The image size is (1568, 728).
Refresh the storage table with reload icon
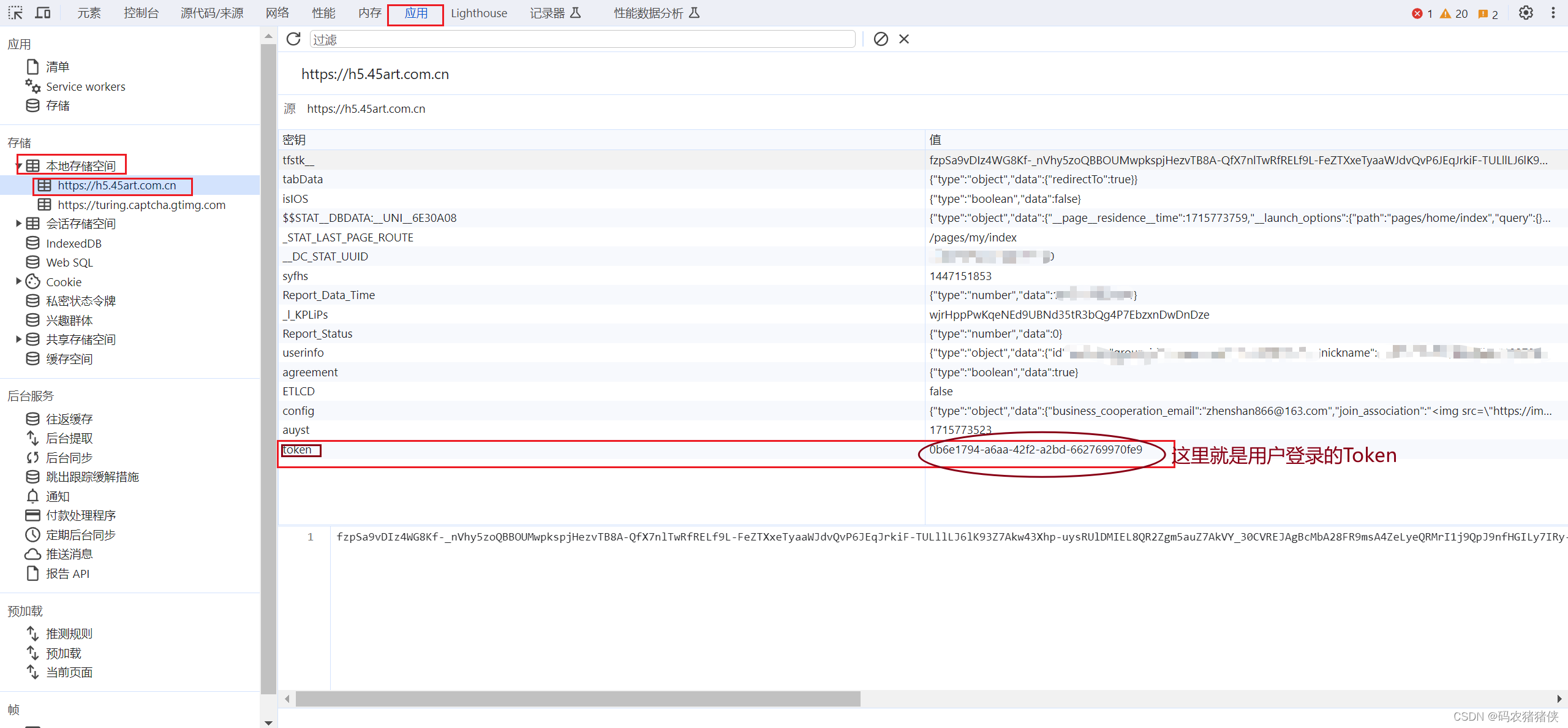click(x=293, y=39)
